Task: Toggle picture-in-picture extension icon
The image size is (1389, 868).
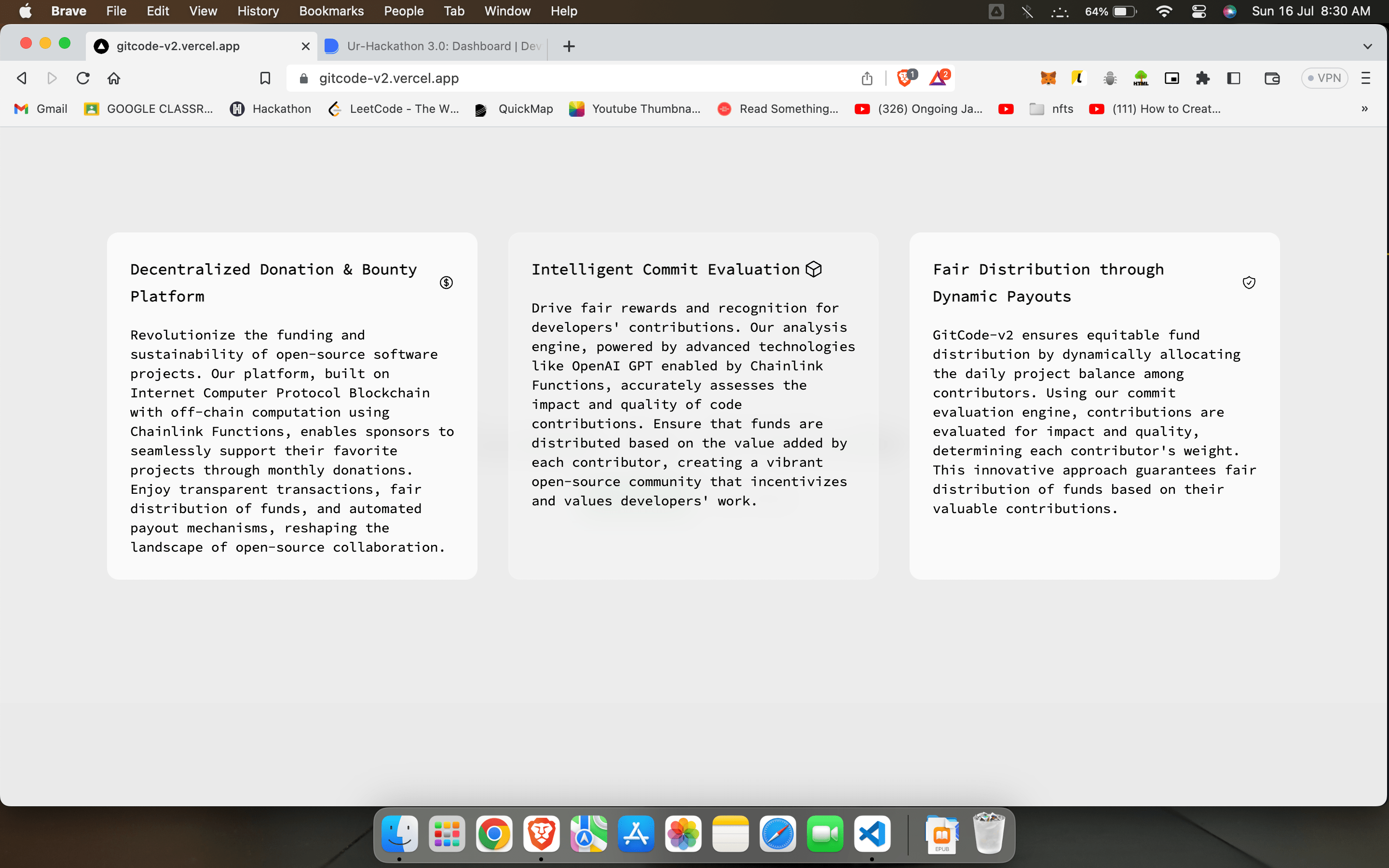Action: pos(1171,78)
